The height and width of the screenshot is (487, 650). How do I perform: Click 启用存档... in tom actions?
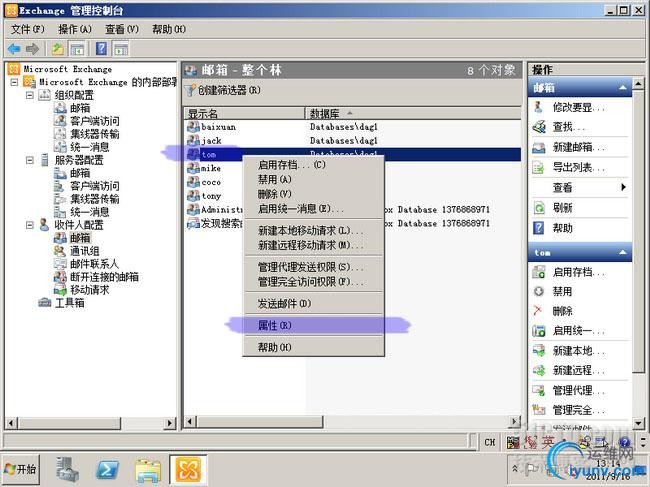pyautogui.click(x=578, y=272)
